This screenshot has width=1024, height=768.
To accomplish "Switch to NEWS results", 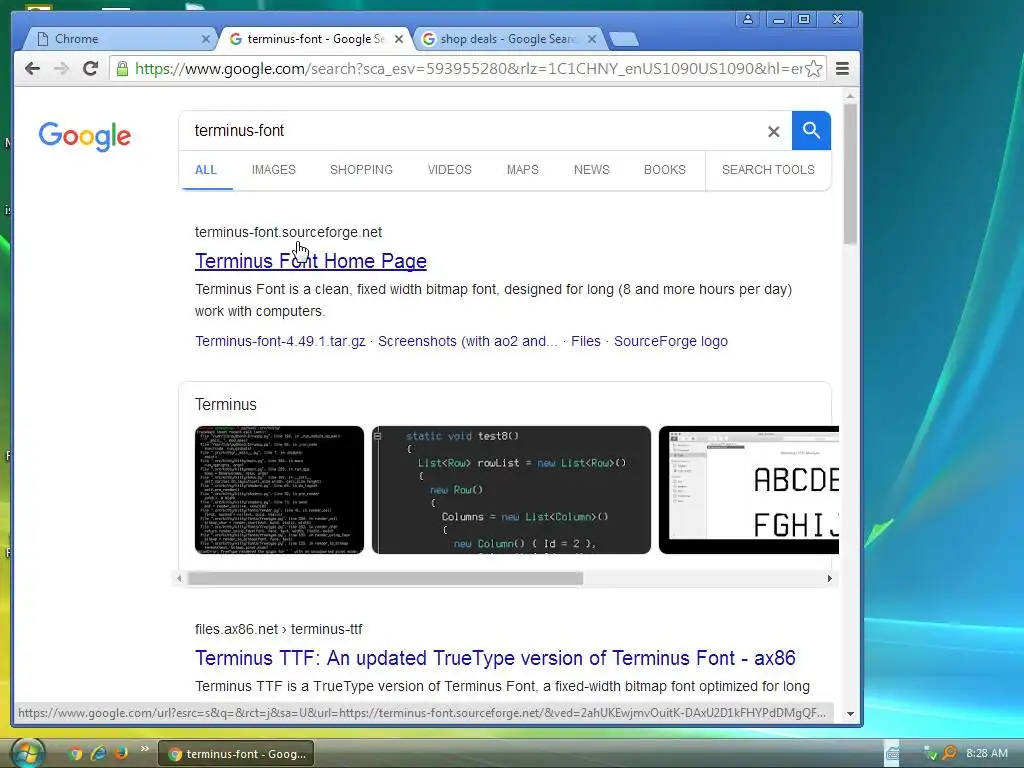I will click(x=592, y=170).
